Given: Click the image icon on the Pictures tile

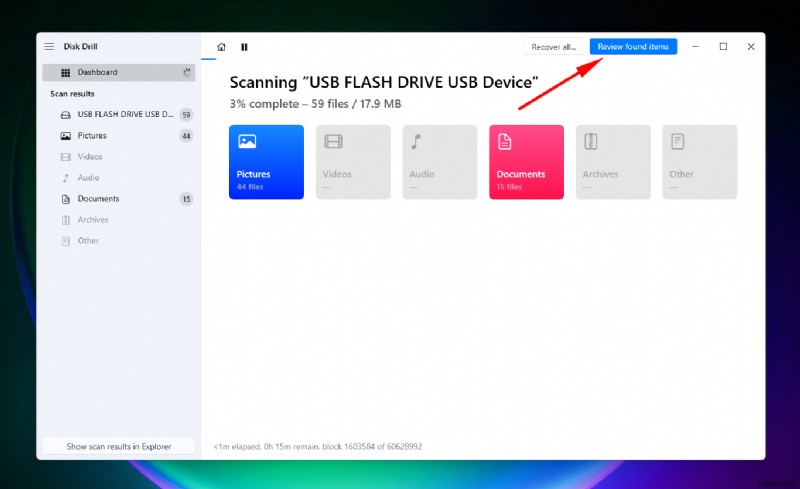Looking at the screenshot, I should 247,141.
